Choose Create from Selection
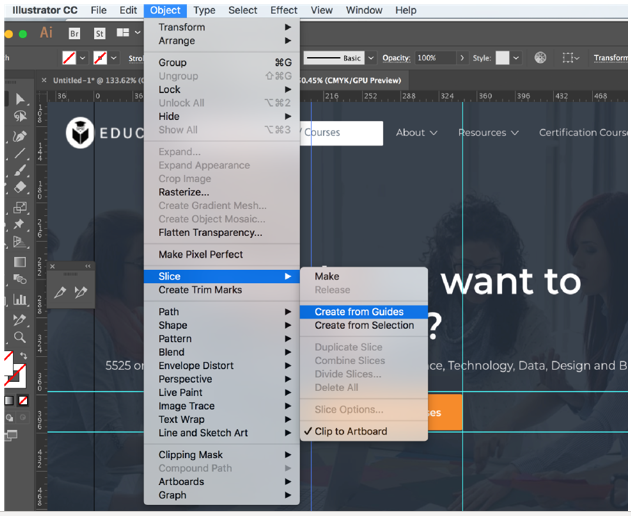The height and width of the screenshot is (516, 631). (364, 325)
